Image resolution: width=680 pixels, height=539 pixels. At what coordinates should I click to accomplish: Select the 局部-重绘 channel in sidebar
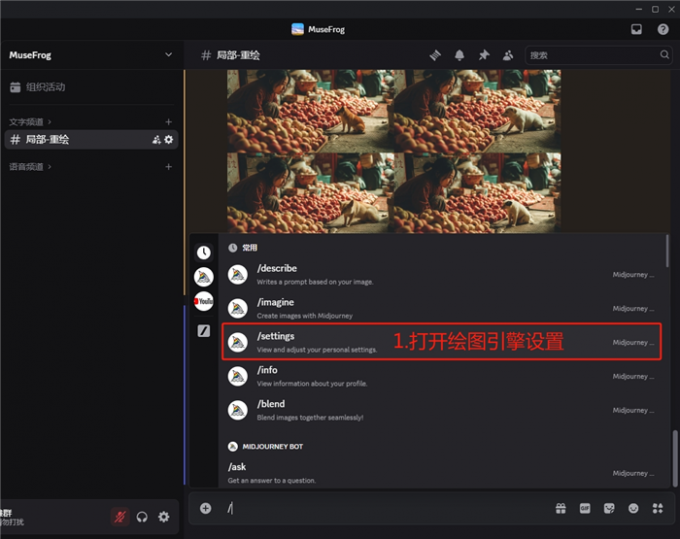91,140
